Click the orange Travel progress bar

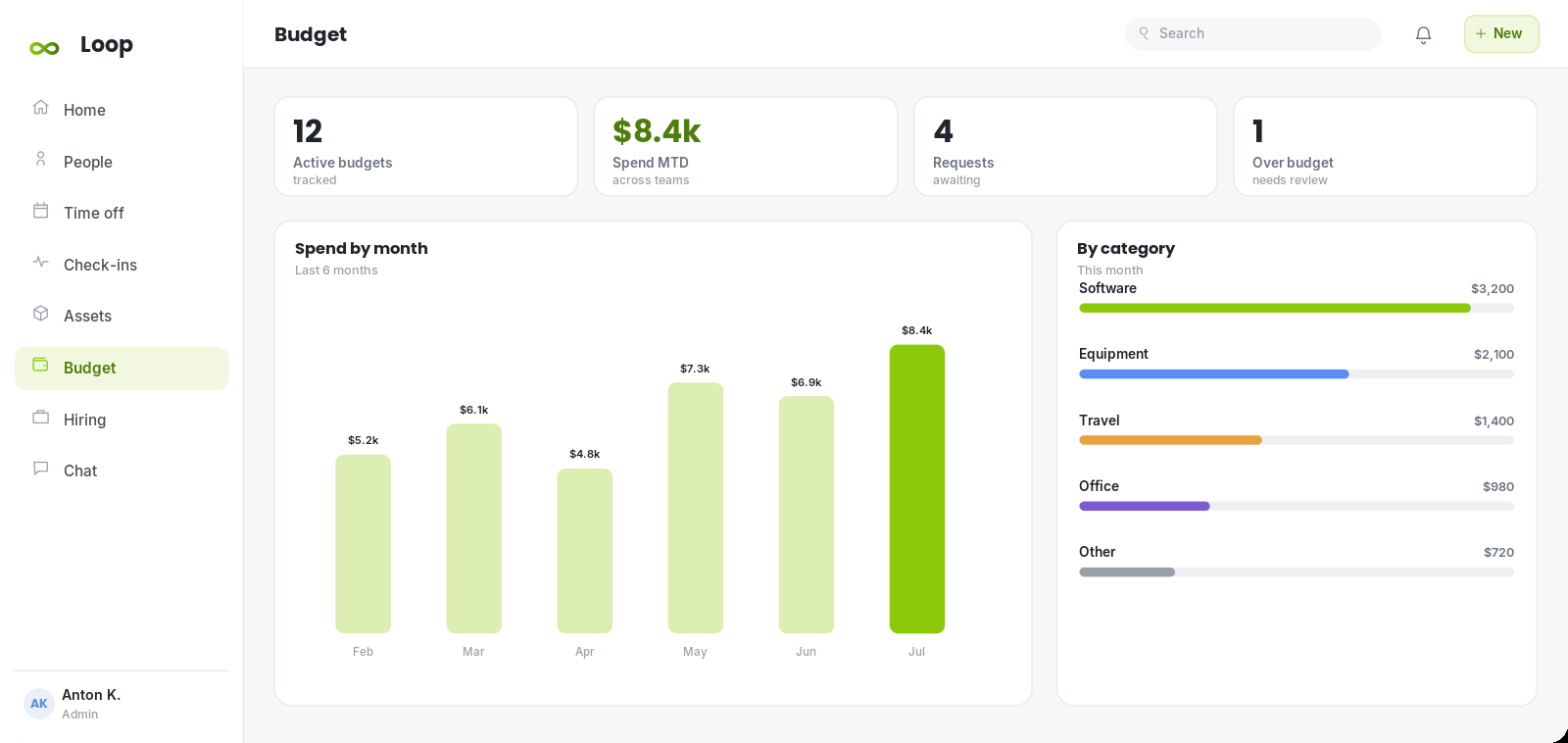point(1170,440)
